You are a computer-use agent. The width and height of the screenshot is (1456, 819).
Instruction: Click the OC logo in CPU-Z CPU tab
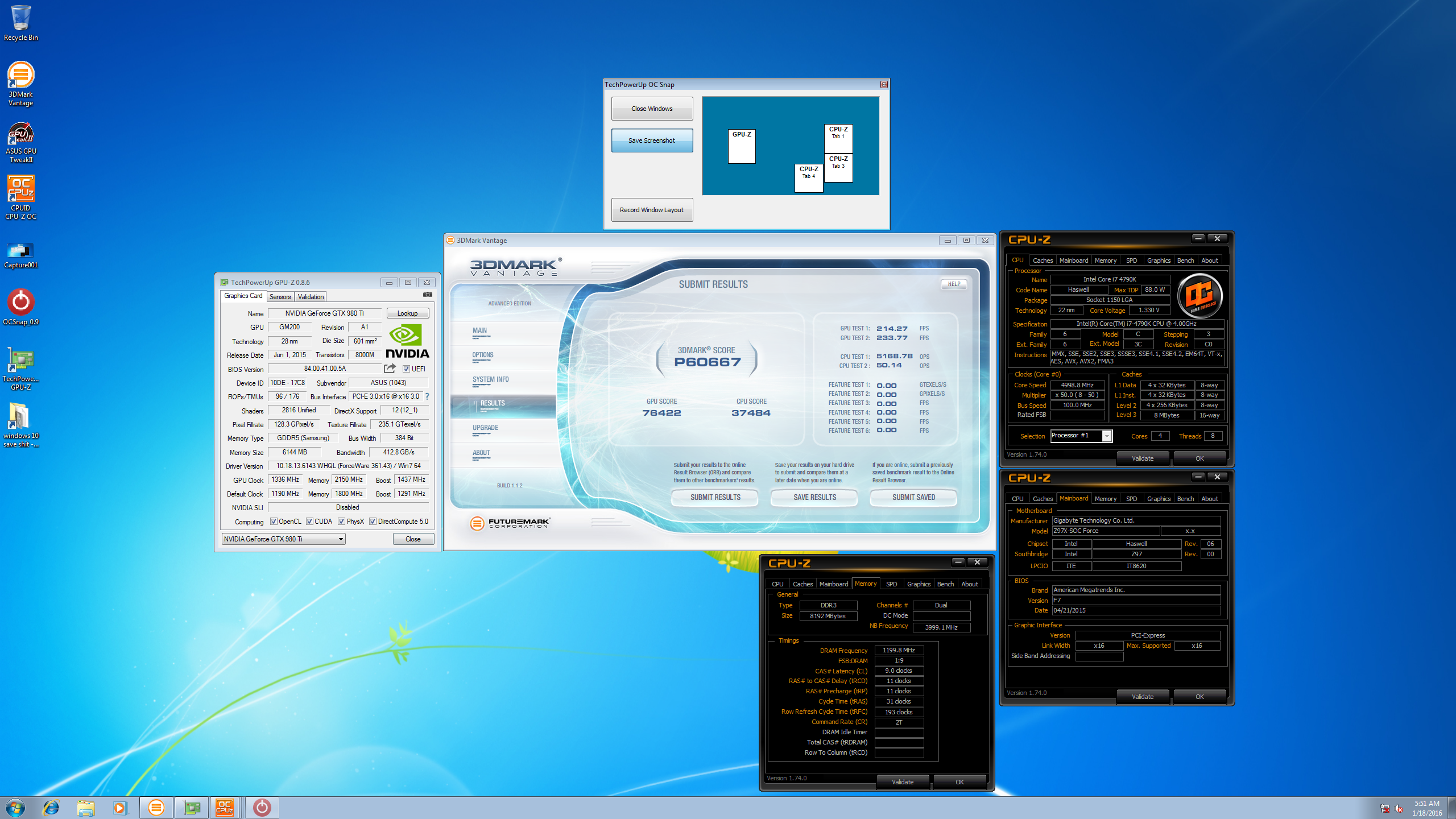(1200, 295)
